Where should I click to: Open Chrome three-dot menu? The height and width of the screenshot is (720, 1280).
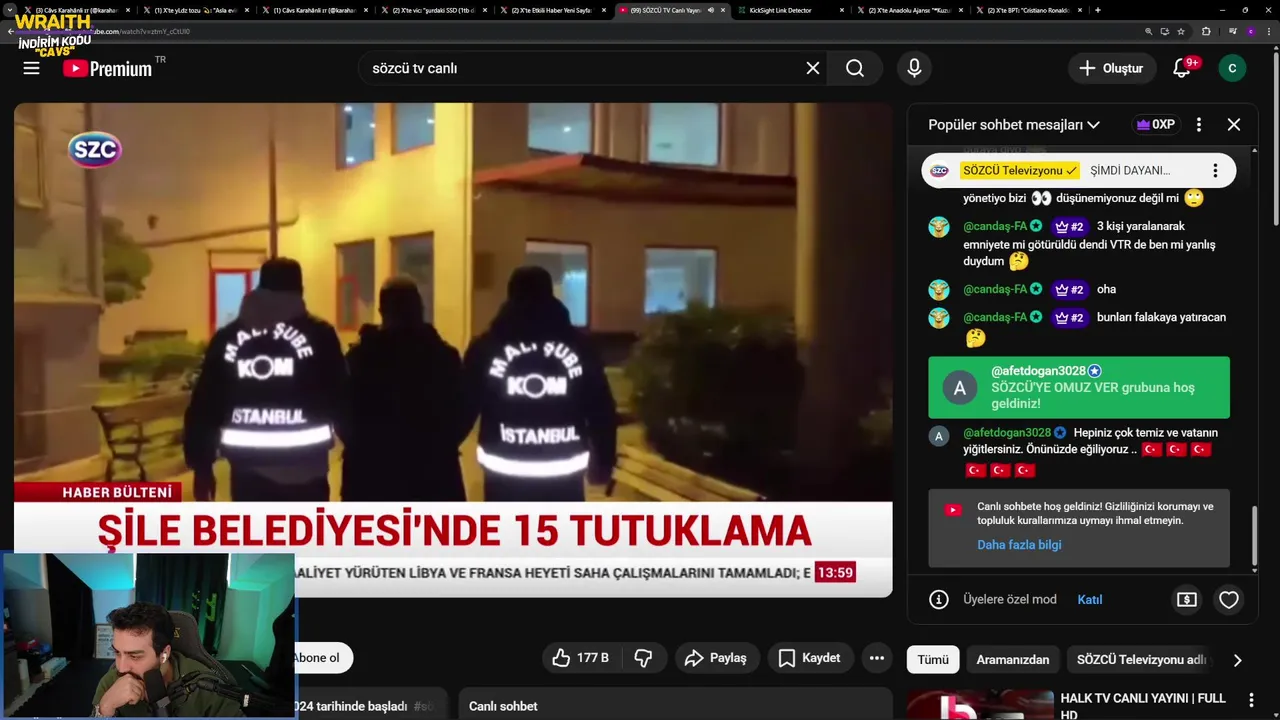1268,31
